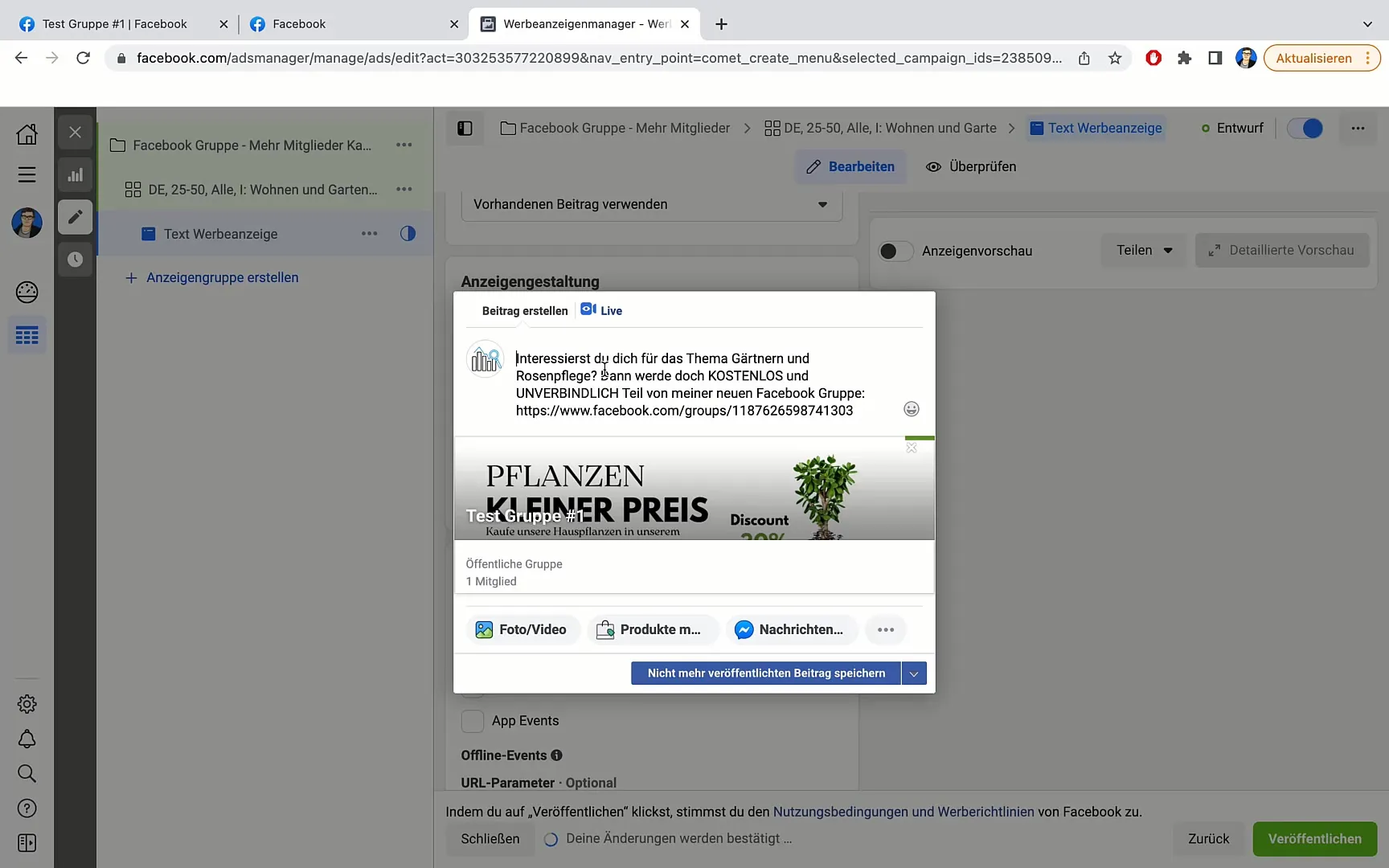The width and height of the screenshot is (1389, 868).
Task: Click the DE, 25-50 ad set breadcrumb
Action: [x=880, y=129]
